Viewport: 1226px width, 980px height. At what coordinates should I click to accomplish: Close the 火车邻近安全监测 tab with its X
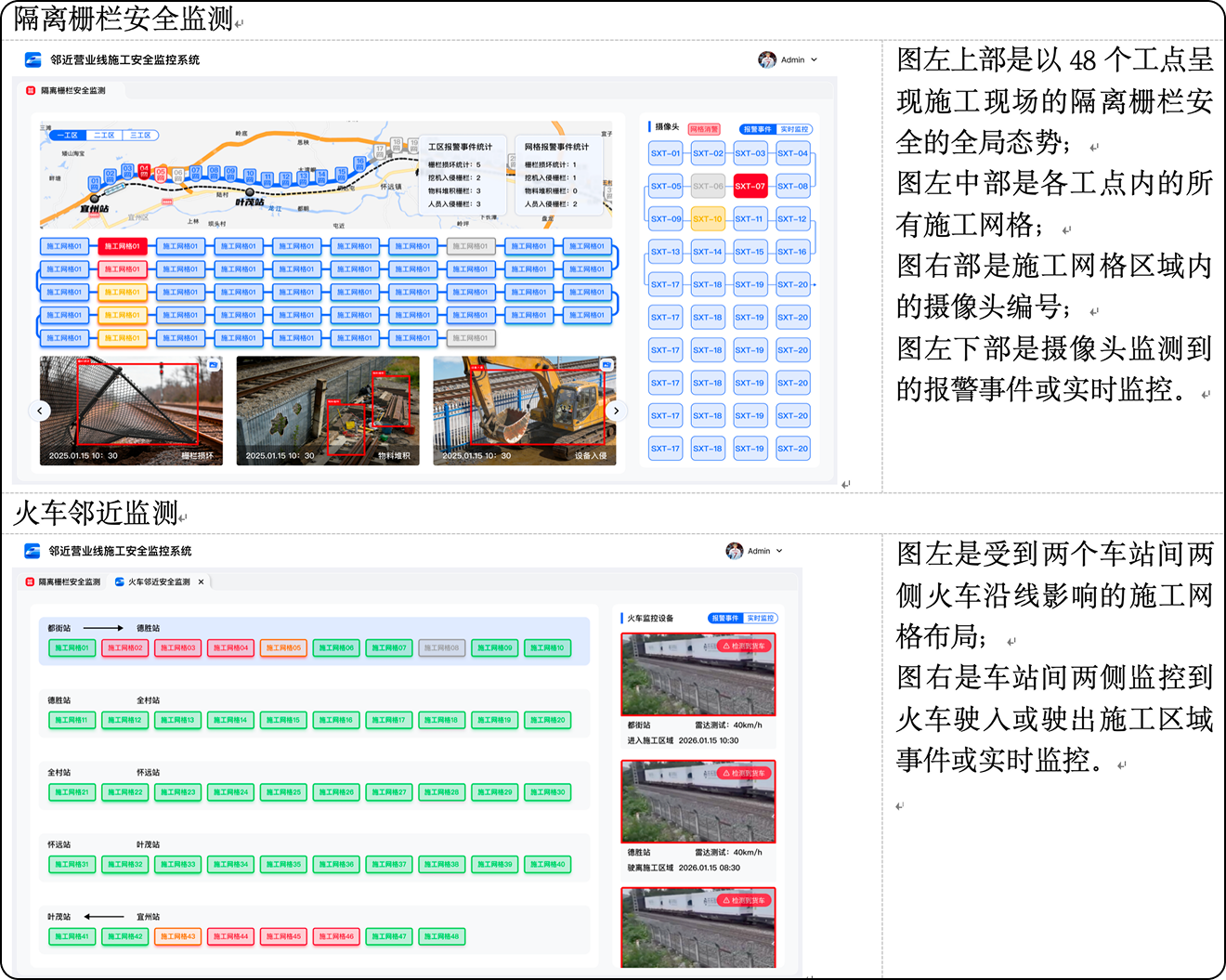(x=201, y=582)
